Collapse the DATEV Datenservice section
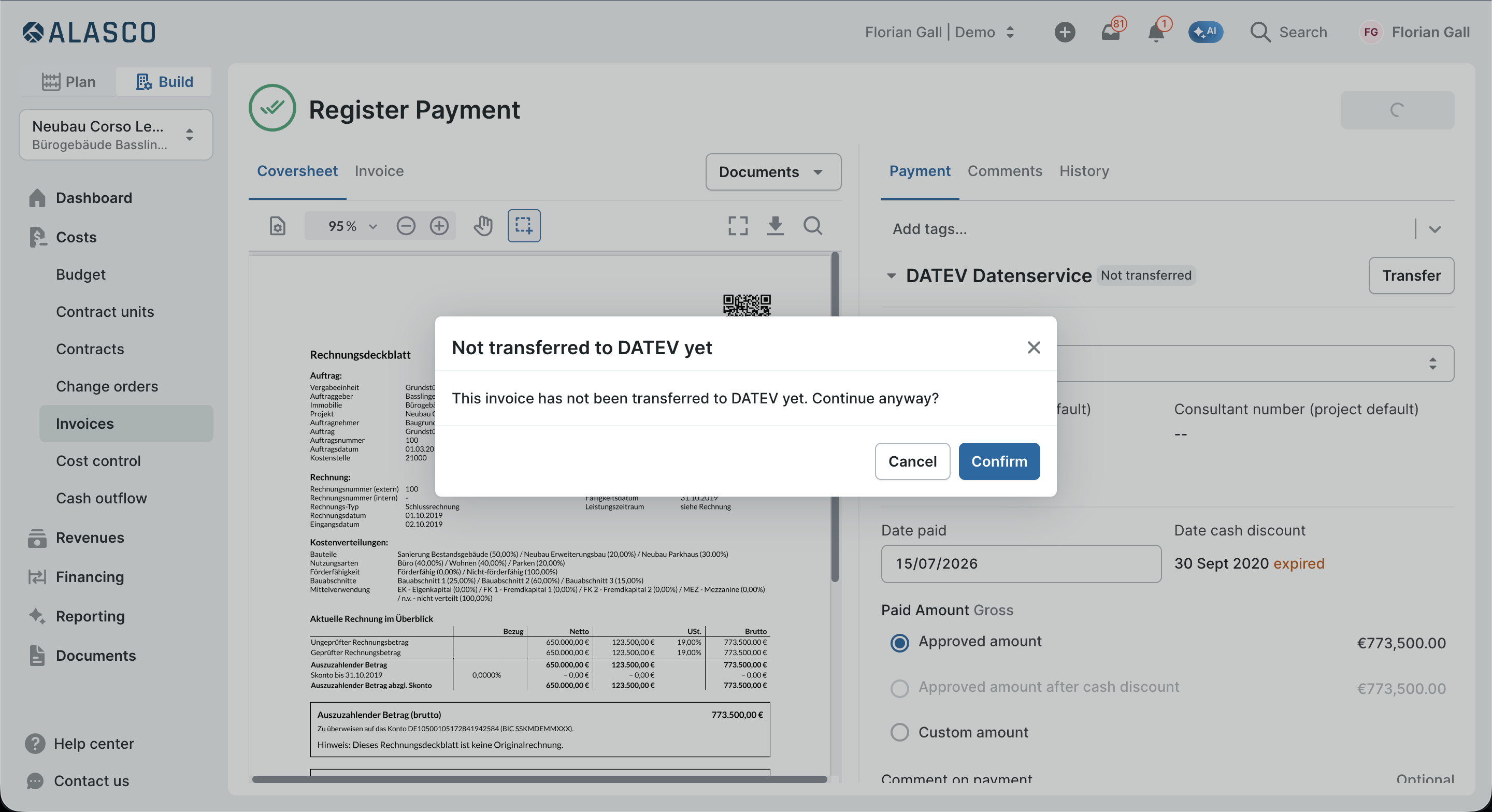Image resolution: width=1492 pixels, height=812 pixels. [892, 275]
